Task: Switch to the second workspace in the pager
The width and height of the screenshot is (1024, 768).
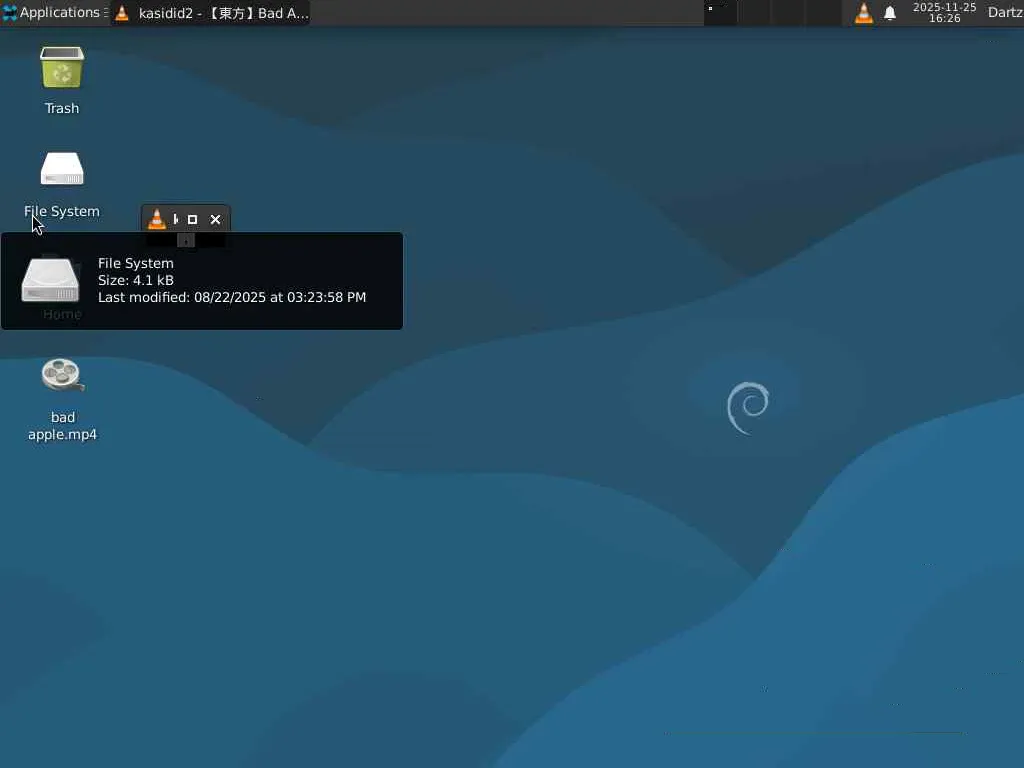Action: (755, 13)
